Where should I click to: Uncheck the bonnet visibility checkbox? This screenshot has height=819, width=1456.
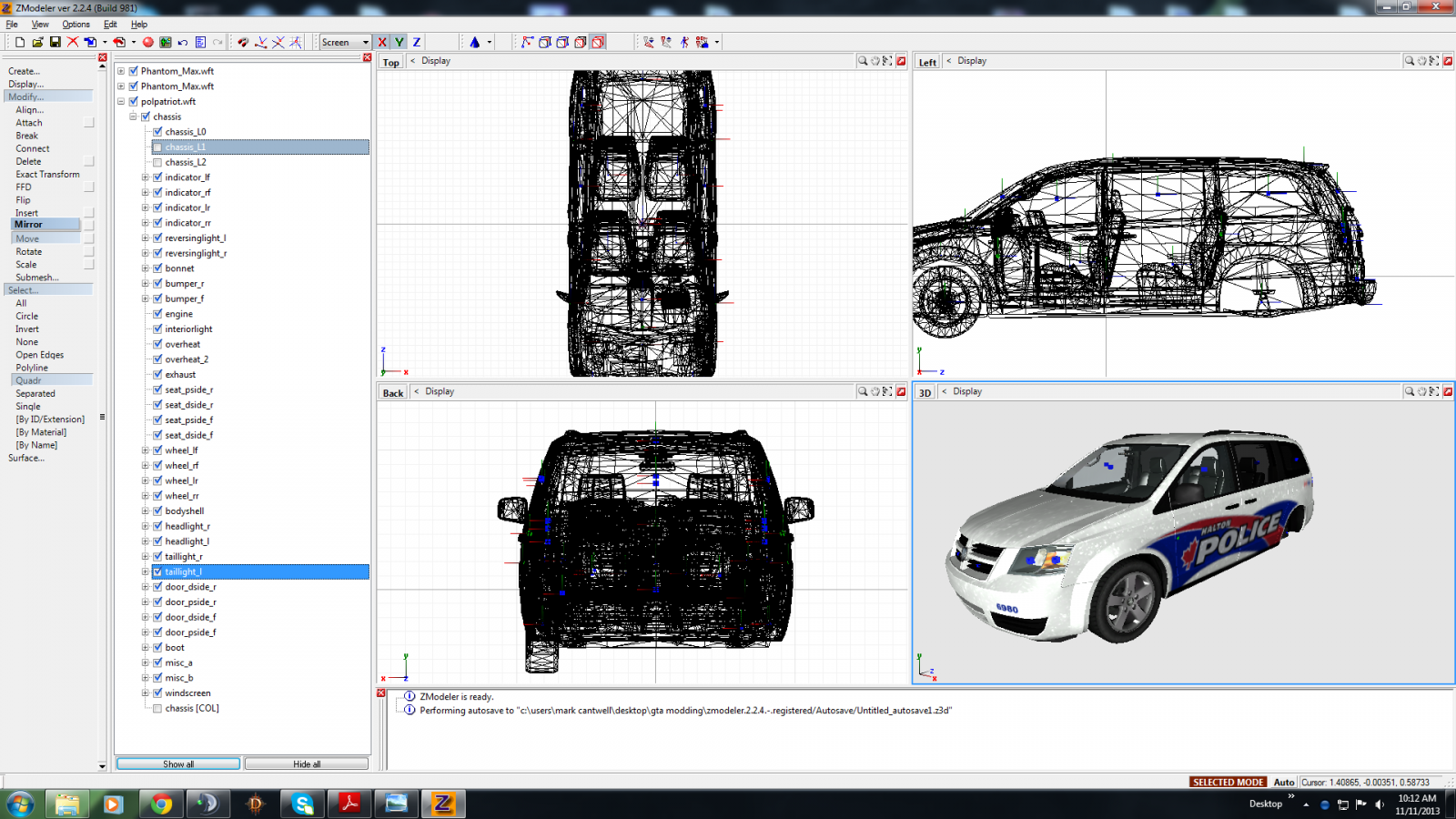(157, 268)
